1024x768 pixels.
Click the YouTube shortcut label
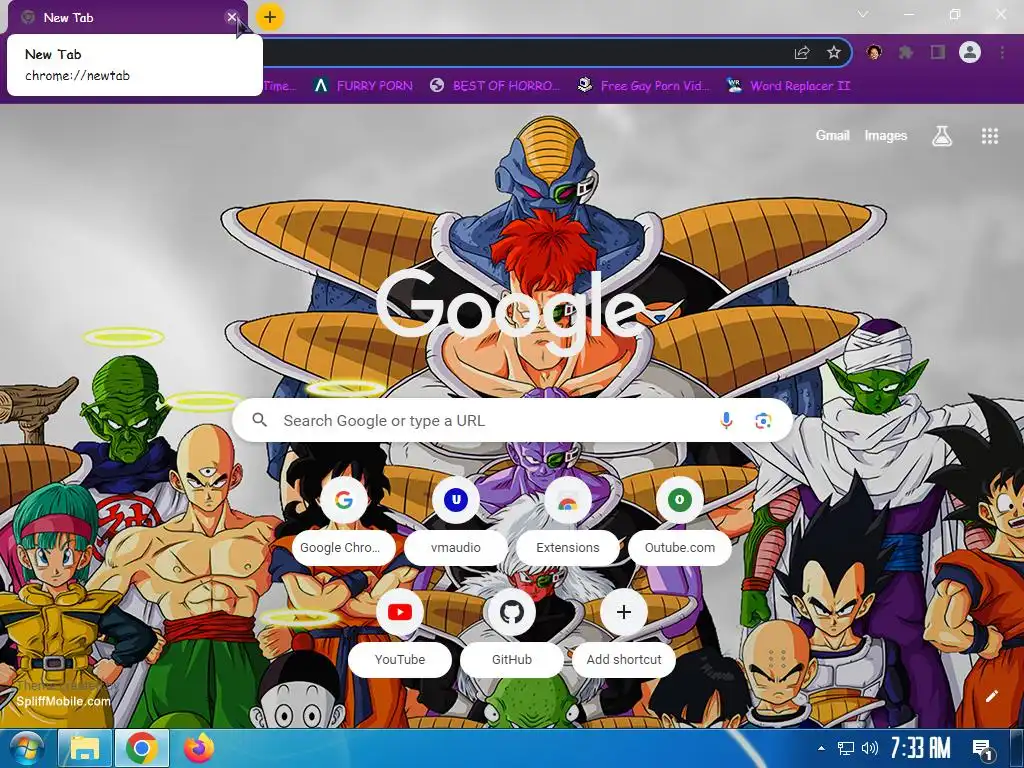coord(400,660)
